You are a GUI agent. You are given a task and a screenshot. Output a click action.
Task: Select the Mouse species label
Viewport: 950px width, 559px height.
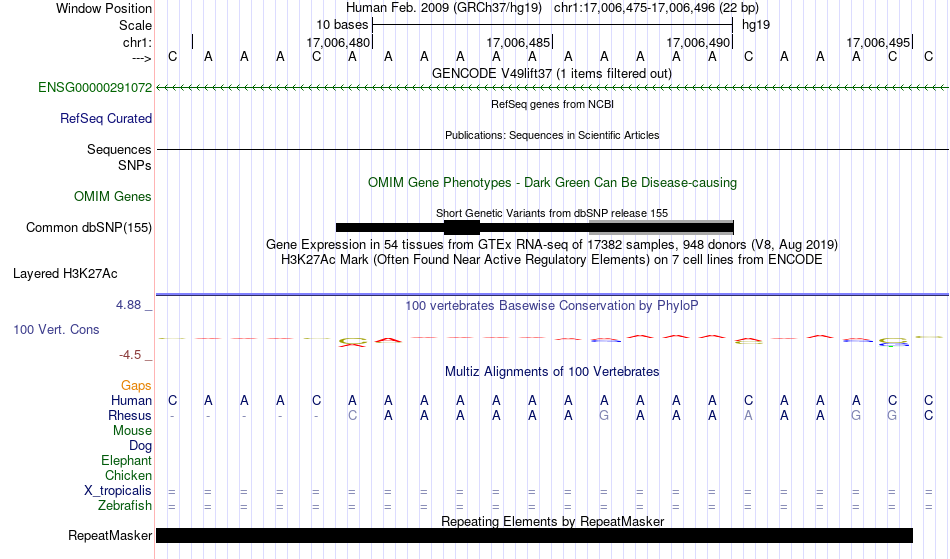133,431
